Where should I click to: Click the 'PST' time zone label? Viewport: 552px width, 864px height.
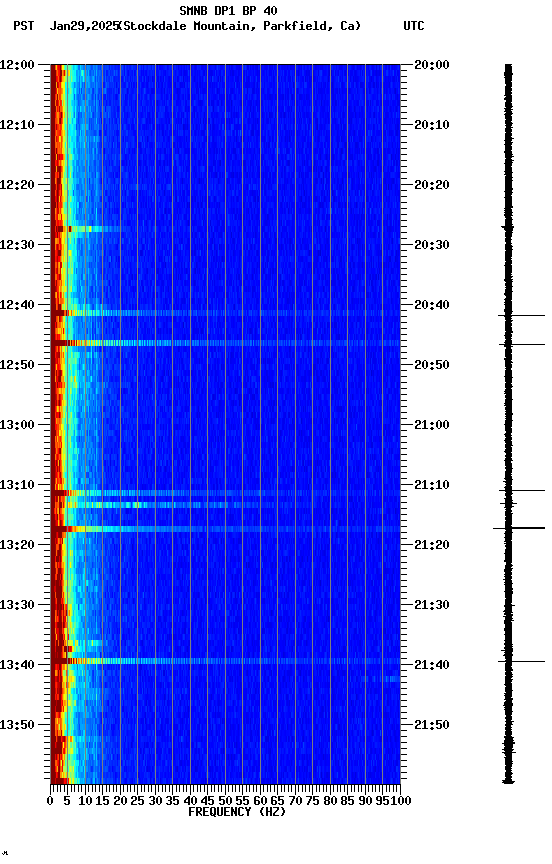(24, 26)
